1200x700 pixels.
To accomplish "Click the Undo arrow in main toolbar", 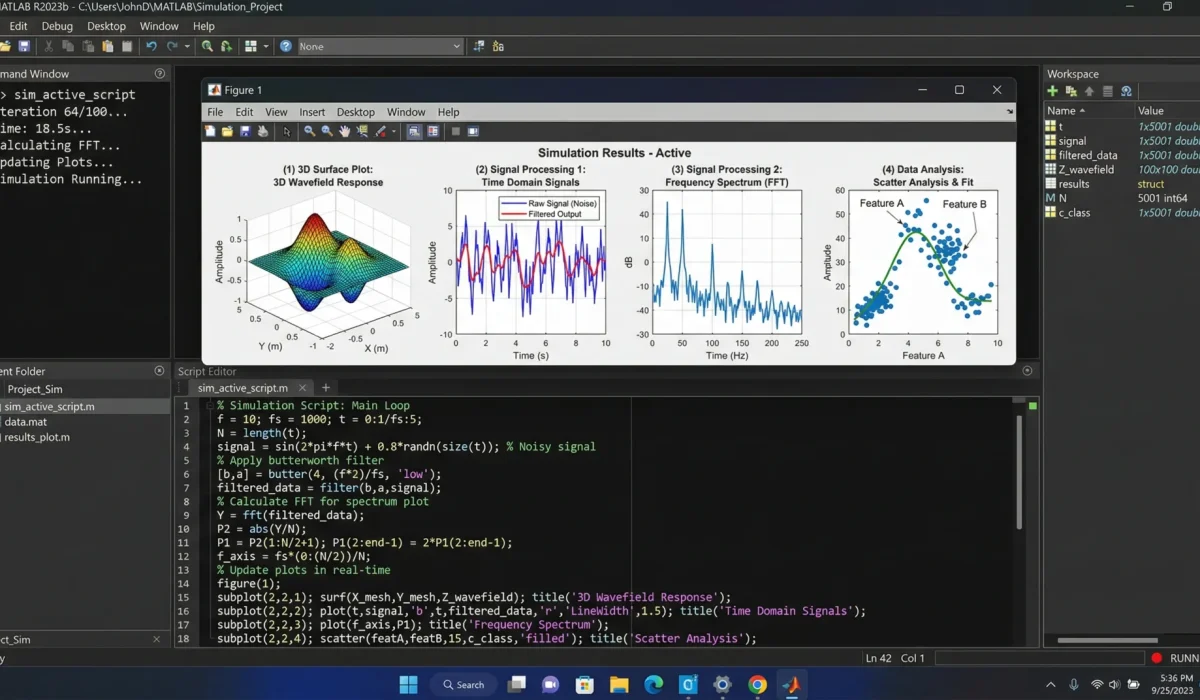I will (151, 46).
